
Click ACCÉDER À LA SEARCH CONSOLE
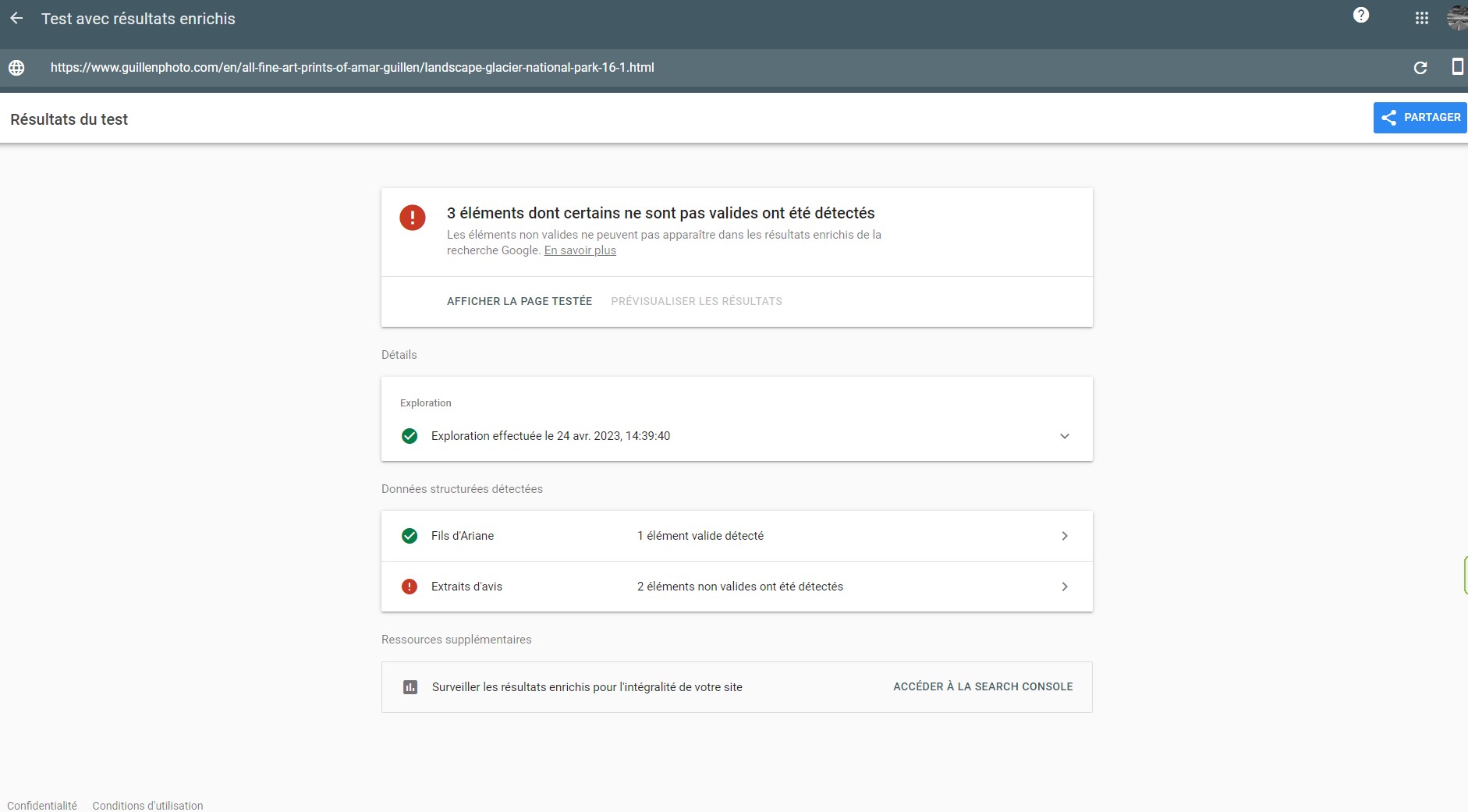tap(983, 686)
